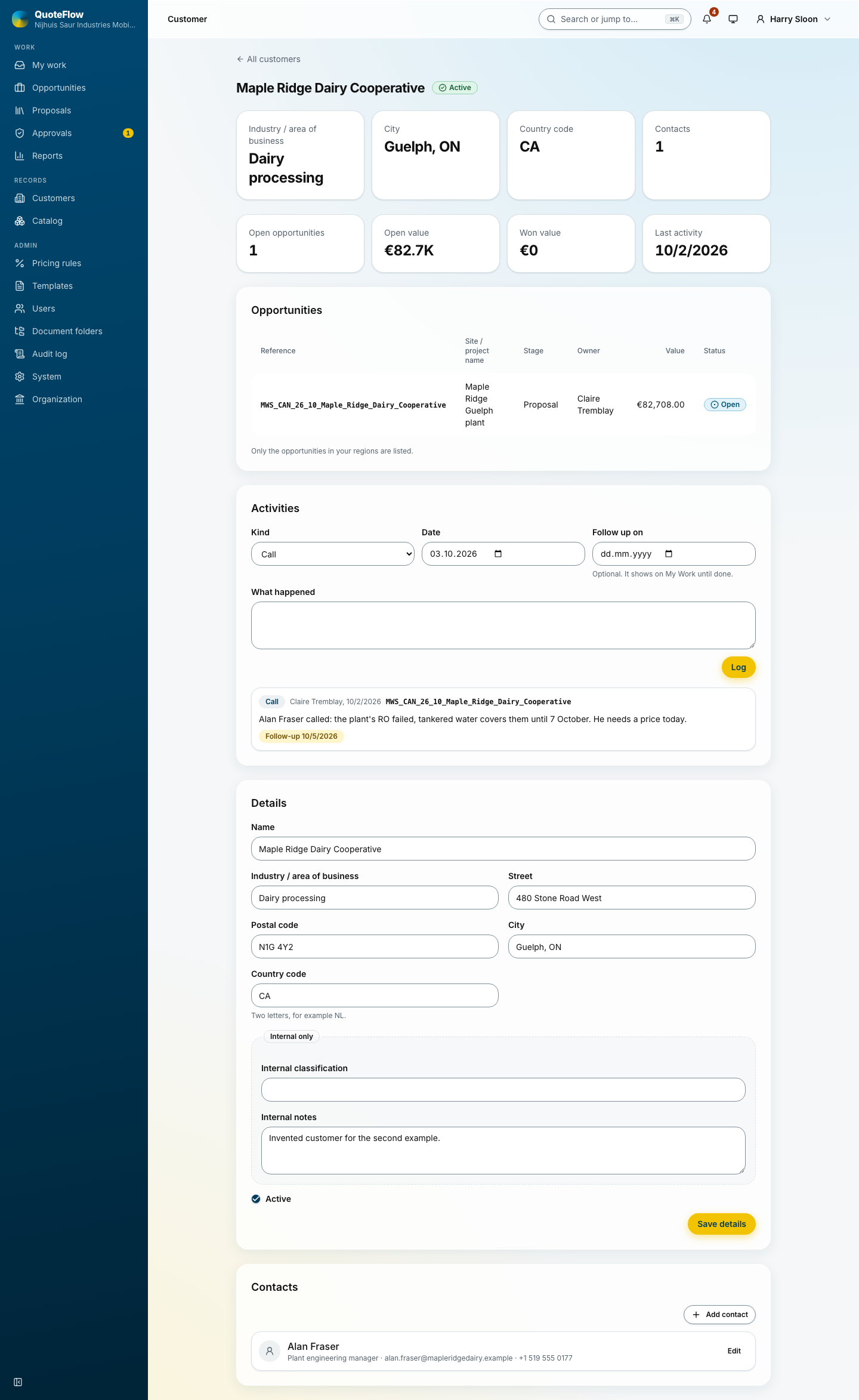Click the Approvals shield icon
This screenshot has width=859, height=1400.
pos(20,133)
